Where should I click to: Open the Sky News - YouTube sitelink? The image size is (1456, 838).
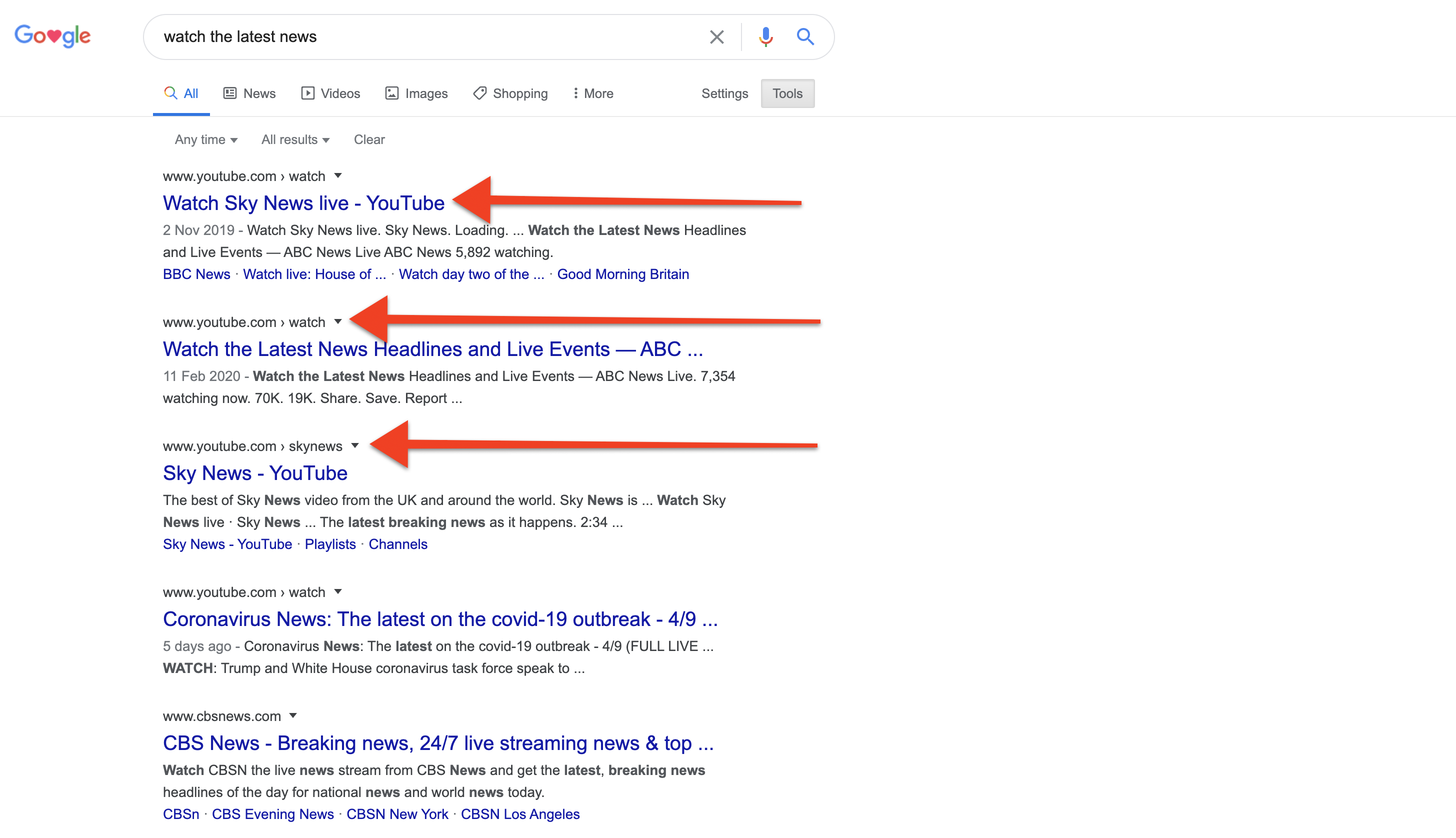click(227, 544)
